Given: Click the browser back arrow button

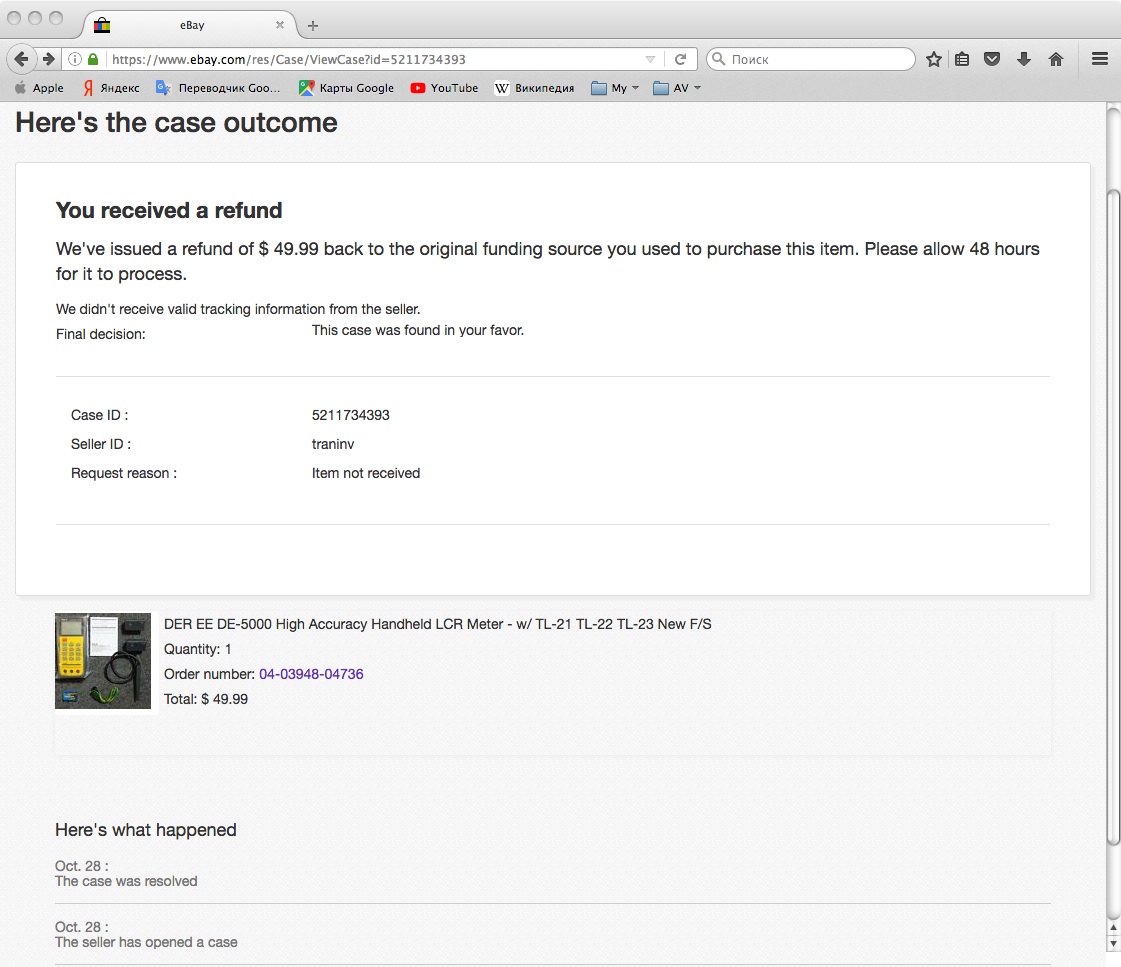Looking at the screenshot, I should click(x=22, y=59).
